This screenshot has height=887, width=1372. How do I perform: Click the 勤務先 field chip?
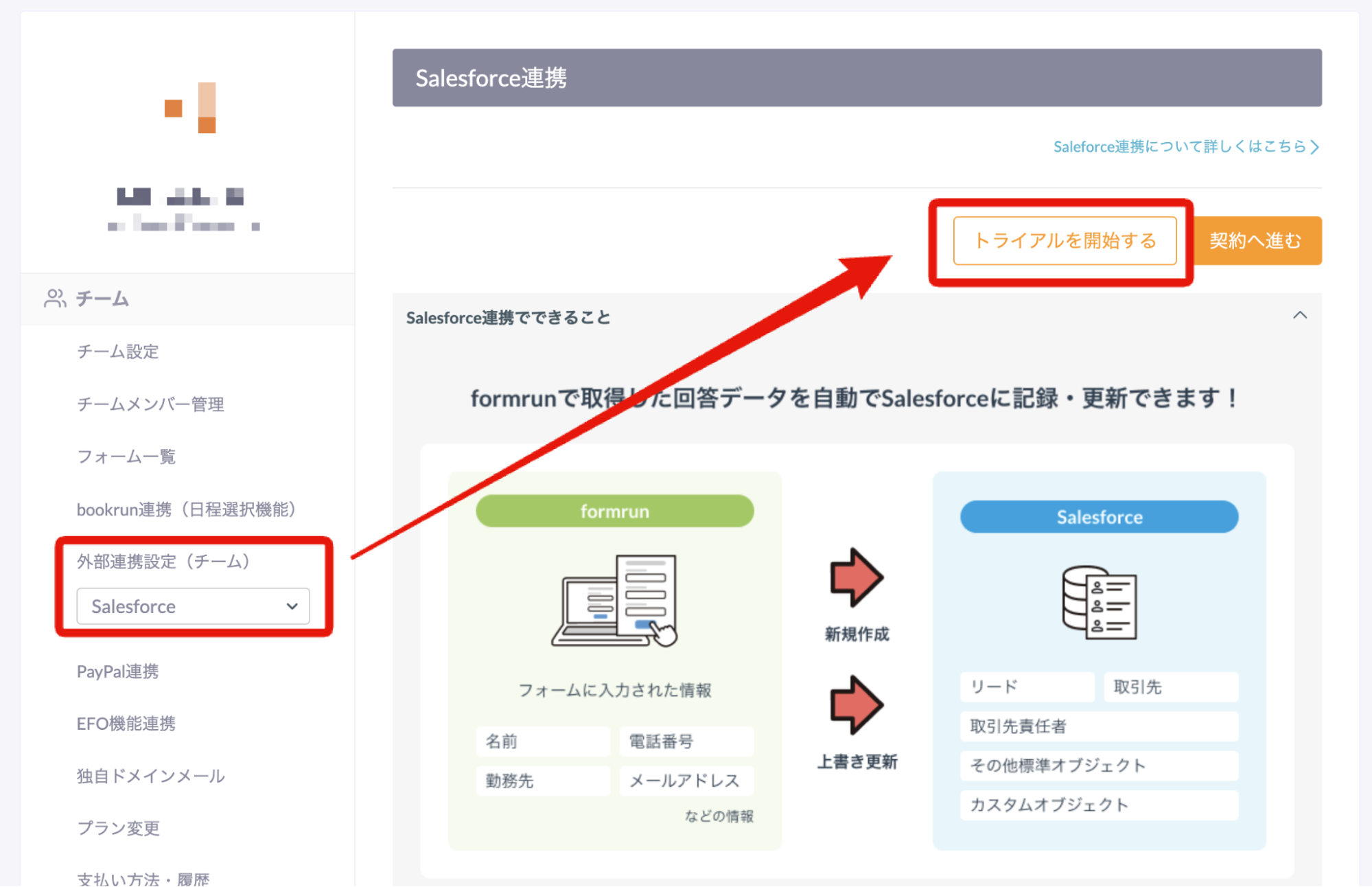(542, 781)
